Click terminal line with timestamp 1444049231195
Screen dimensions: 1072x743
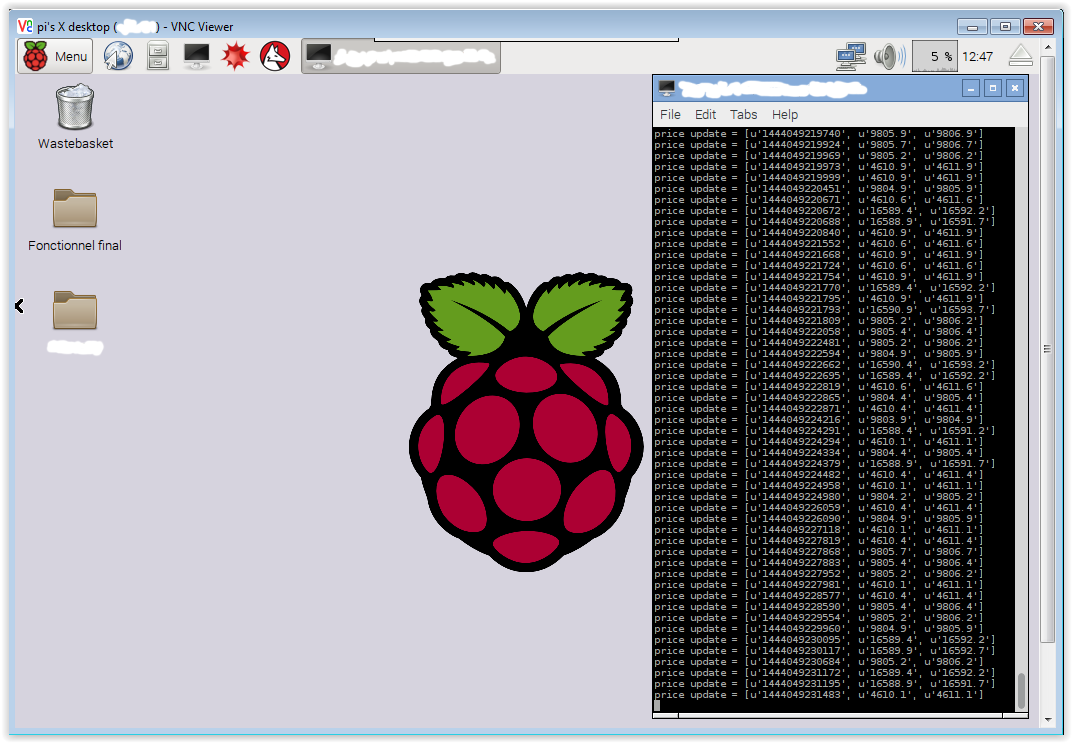tap(825, 684)
